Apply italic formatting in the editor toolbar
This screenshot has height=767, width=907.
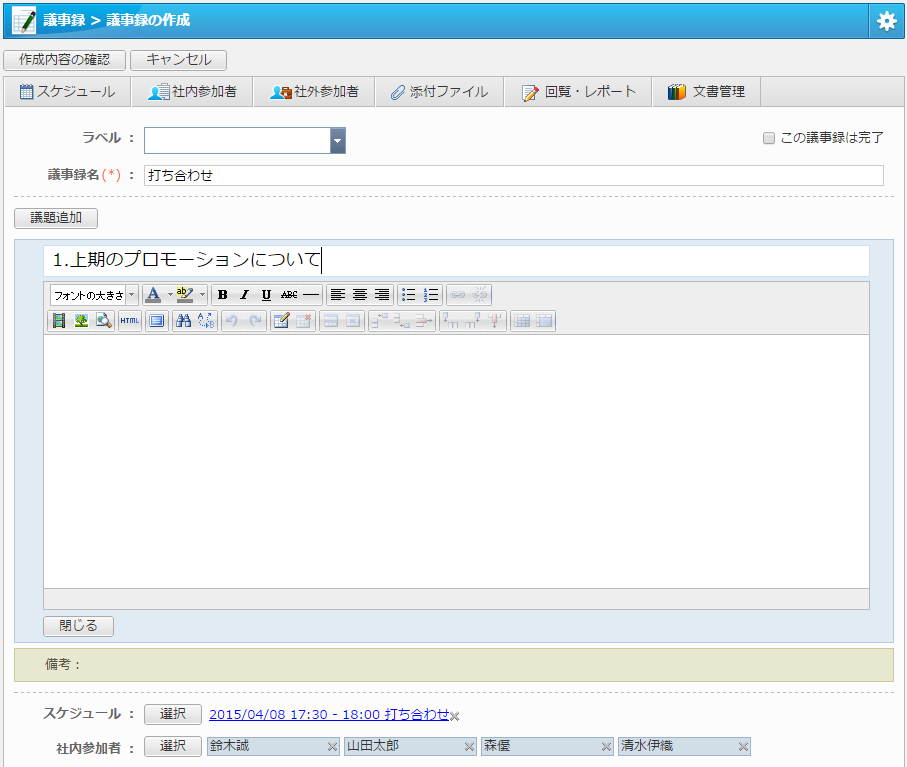coord(244,295)
